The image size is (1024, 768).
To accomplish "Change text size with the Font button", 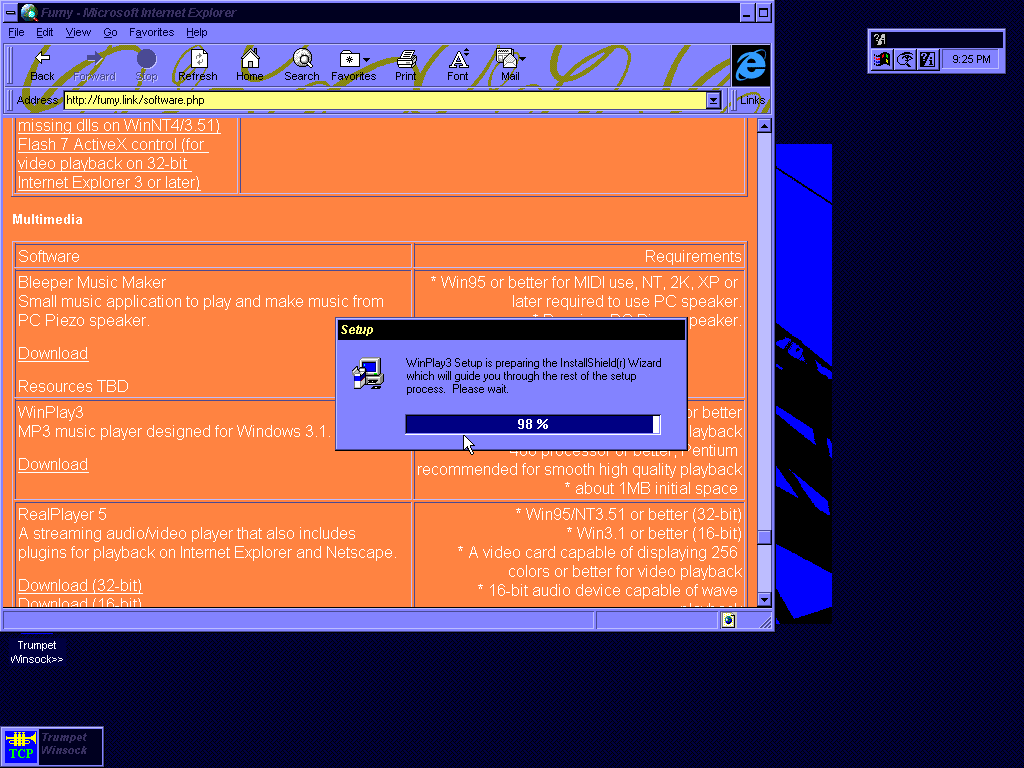I will [458, 65].
